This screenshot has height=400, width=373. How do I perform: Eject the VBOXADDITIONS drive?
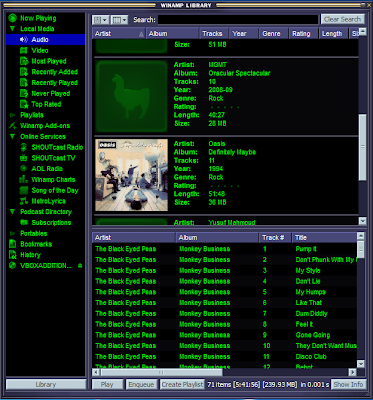80,266
